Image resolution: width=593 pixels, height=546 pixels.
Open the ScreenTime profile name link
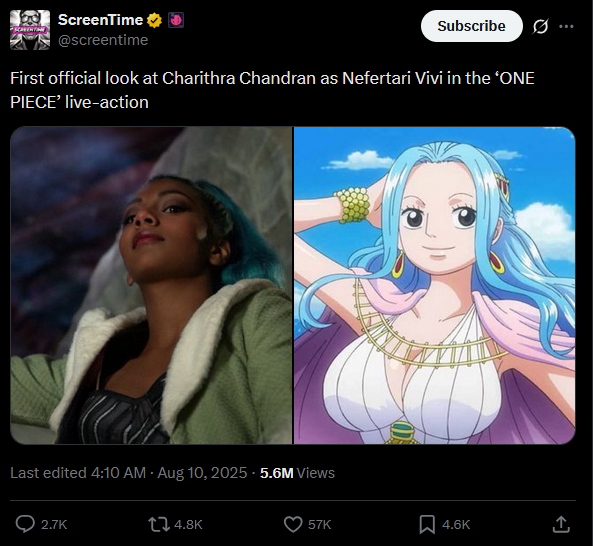coord(100,20)
